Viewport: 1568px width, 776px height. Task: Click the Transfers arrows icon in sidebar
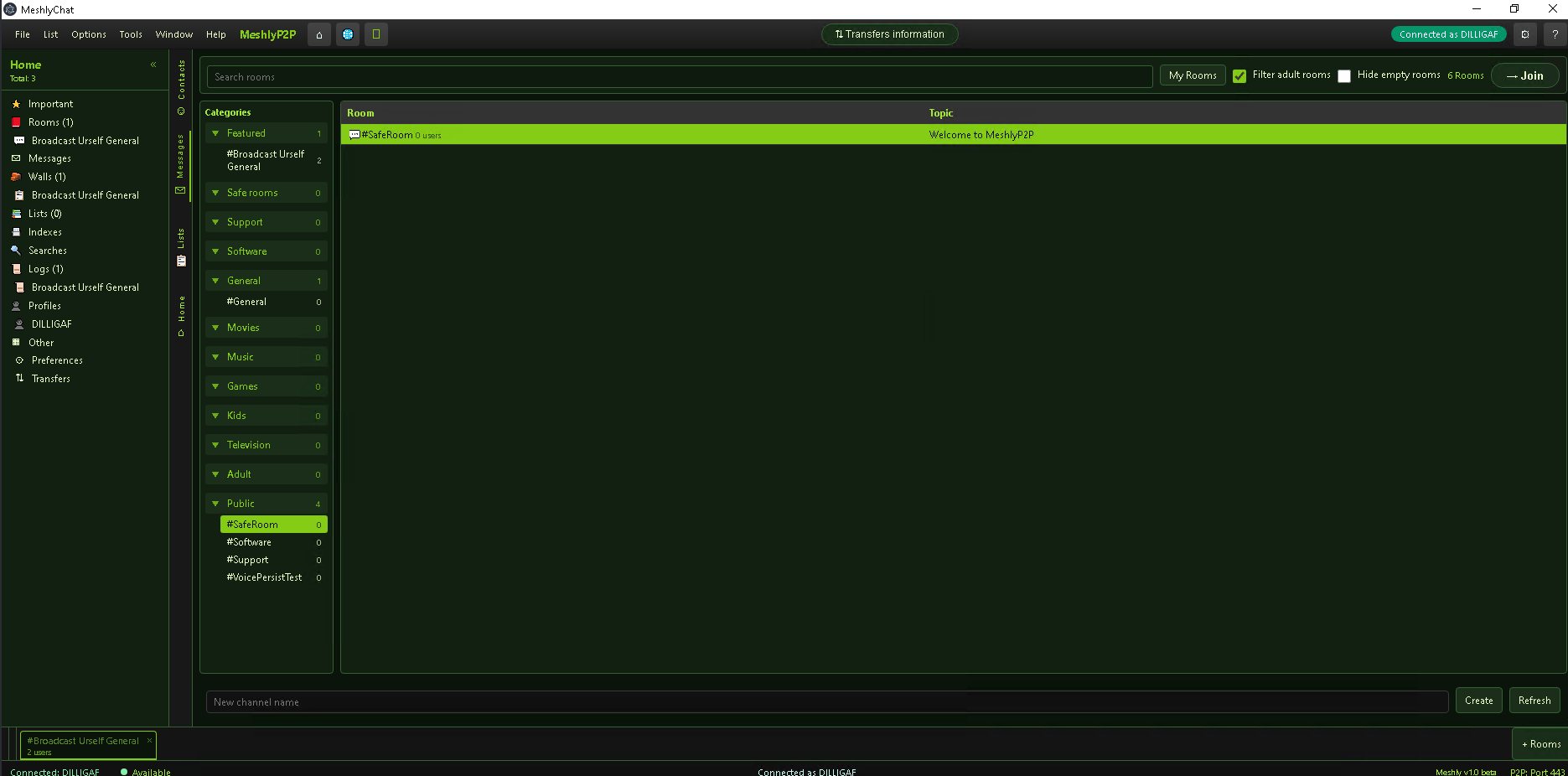19,379
